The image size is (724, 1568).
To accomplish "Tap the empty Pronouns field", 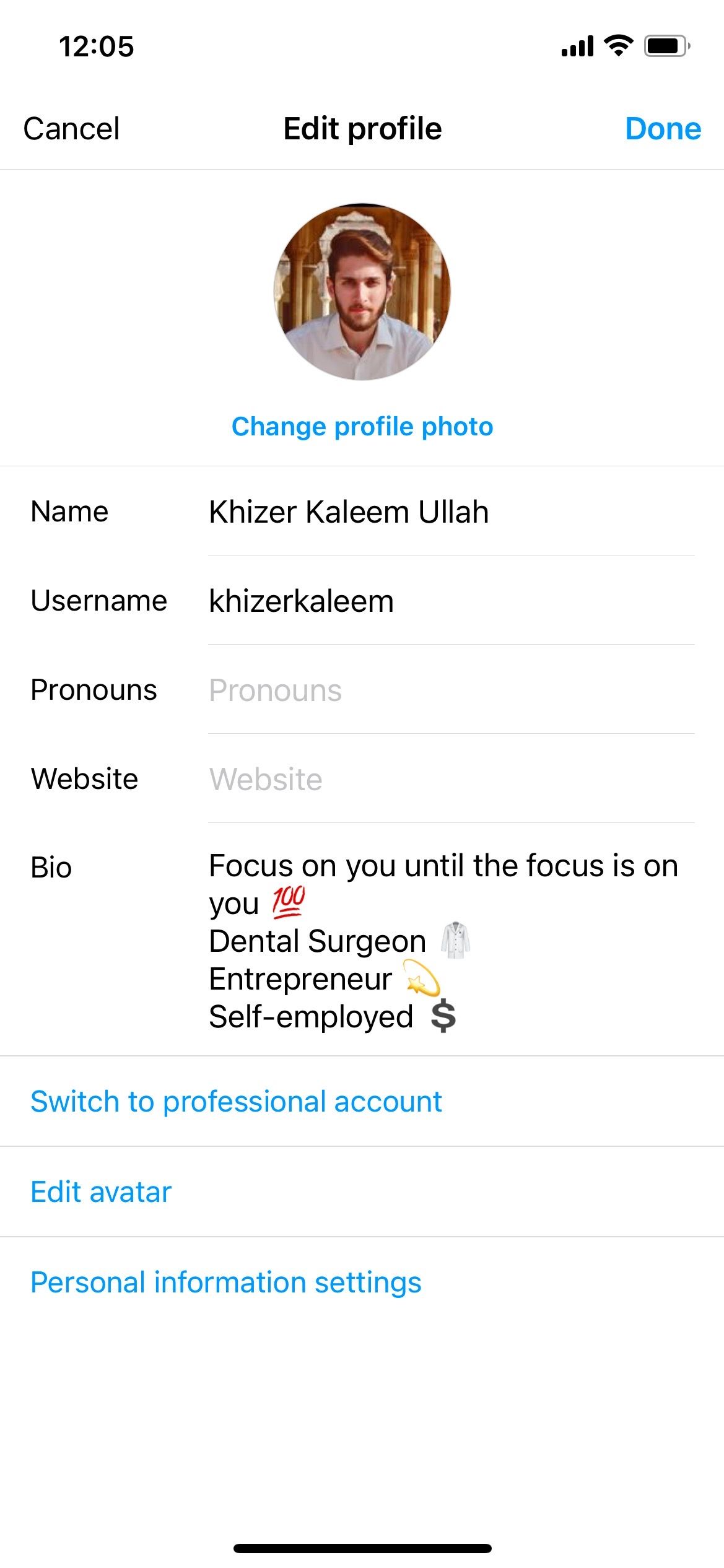I will pos(451,690).
